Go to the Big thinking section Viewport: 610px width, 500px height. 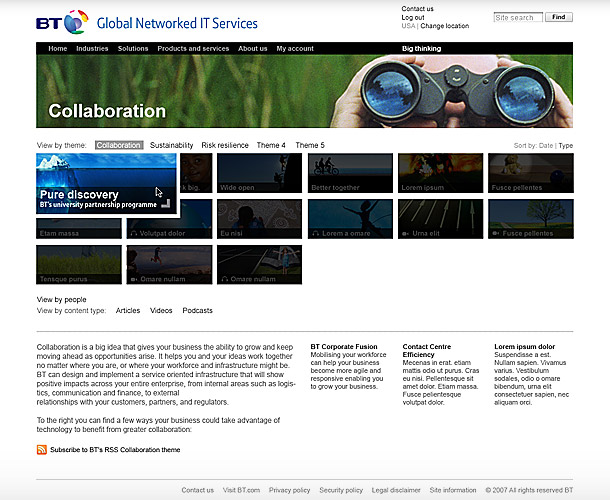421,49
